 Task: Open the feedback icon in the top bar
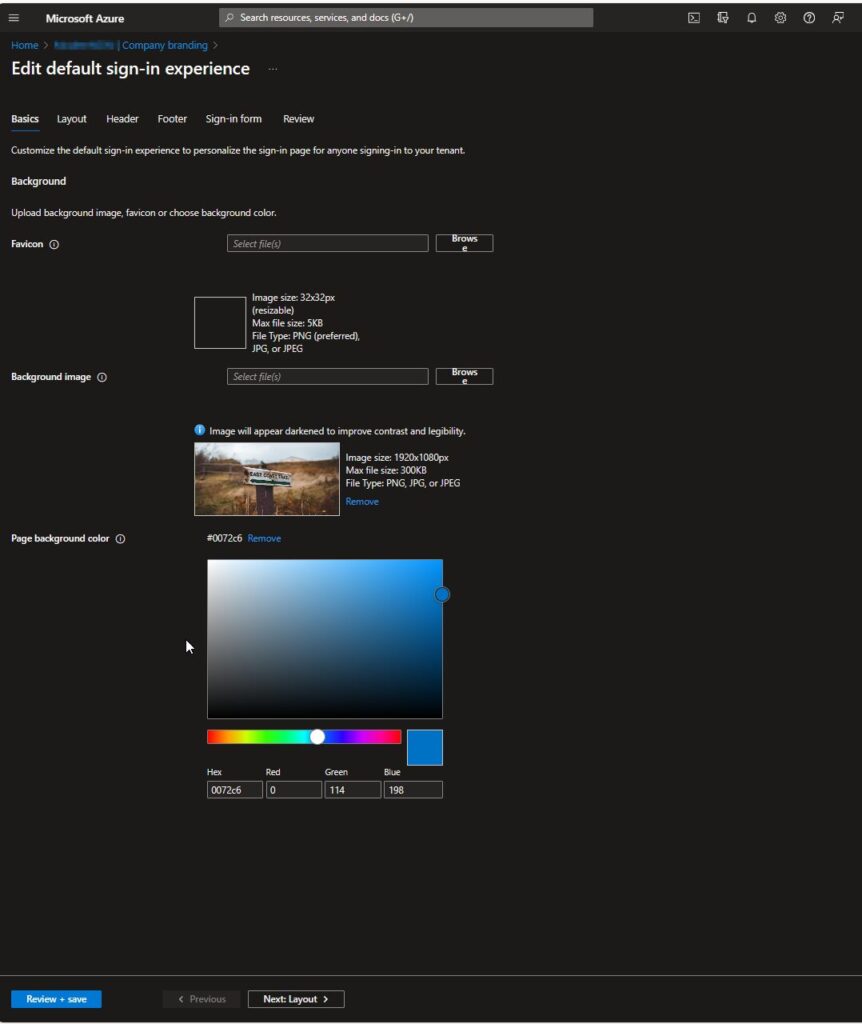pyautogui.click(x=837, y=18)
